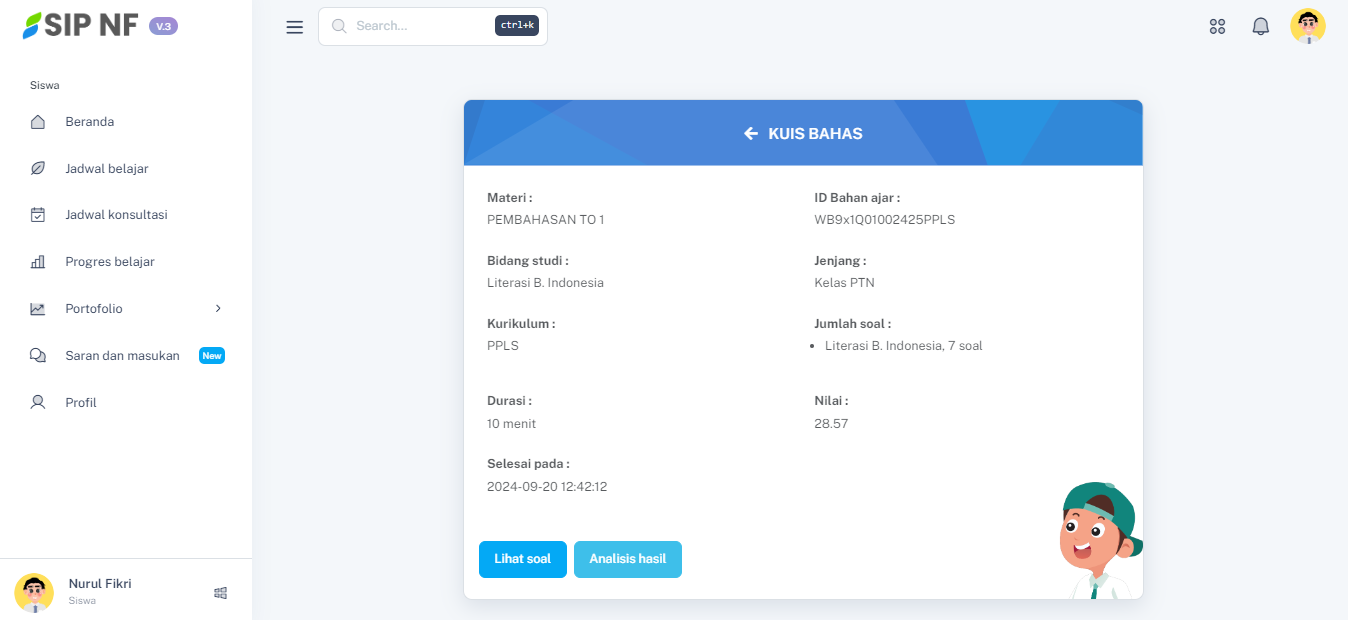Click the Saran dan masukan chat icon

pos(38,356)
